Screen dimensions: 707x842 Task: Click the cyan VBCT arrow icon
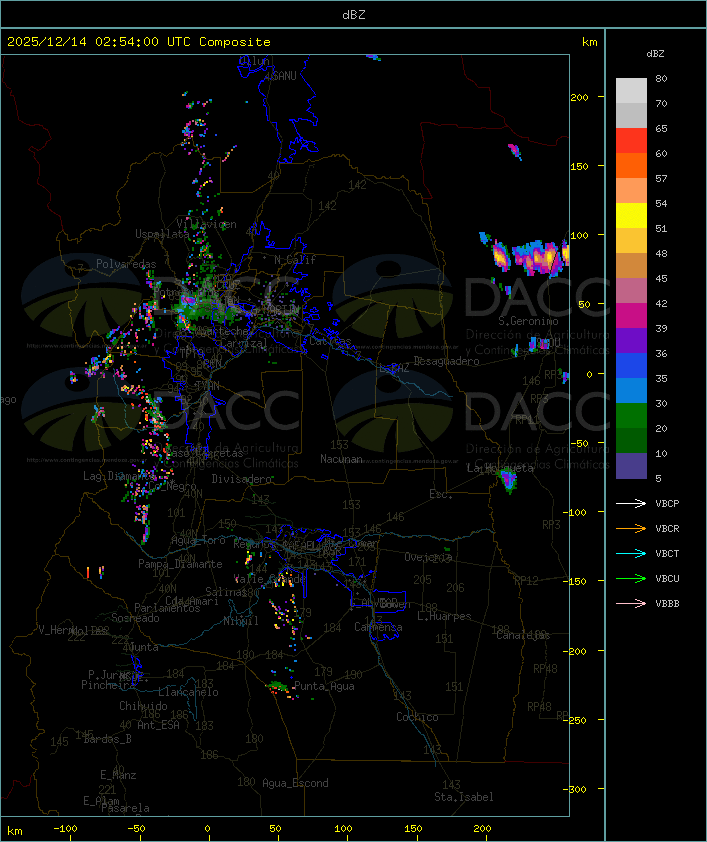coord(631,554)
